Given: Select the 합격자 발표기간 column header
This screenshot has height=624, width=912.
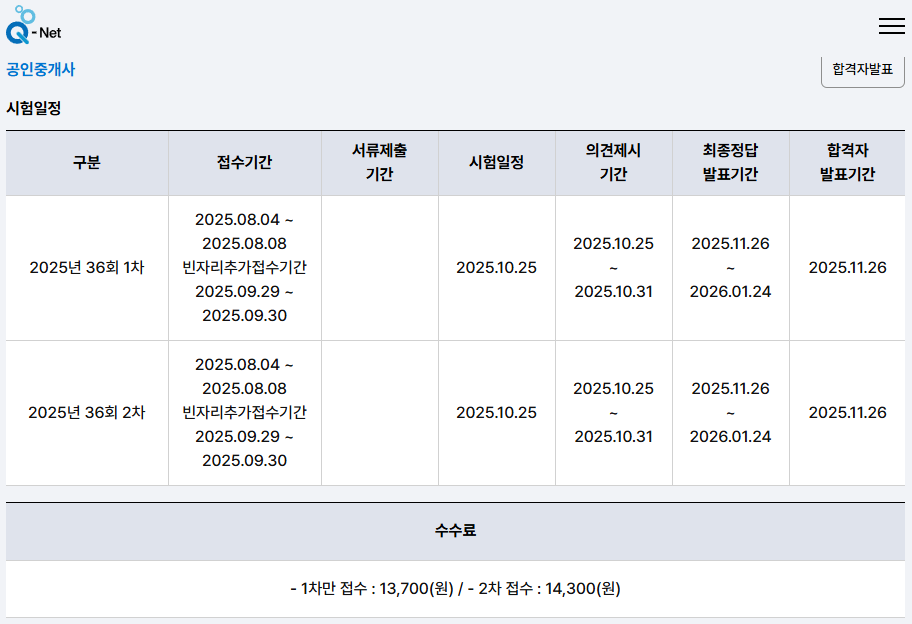Looking at the screenshot, I should pos(848,161).
